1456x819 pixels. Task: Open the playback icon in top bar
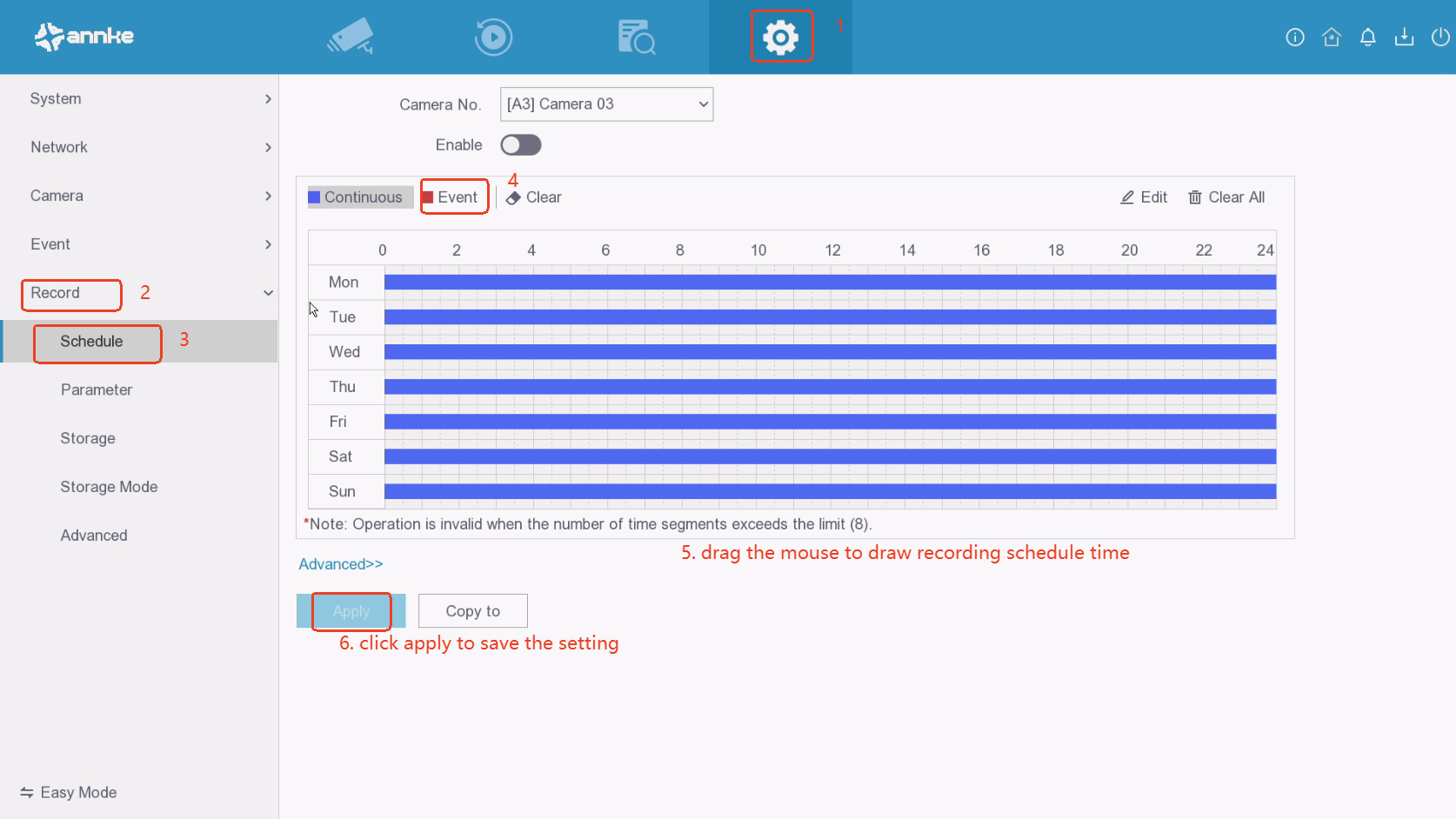tap(493, 37)
